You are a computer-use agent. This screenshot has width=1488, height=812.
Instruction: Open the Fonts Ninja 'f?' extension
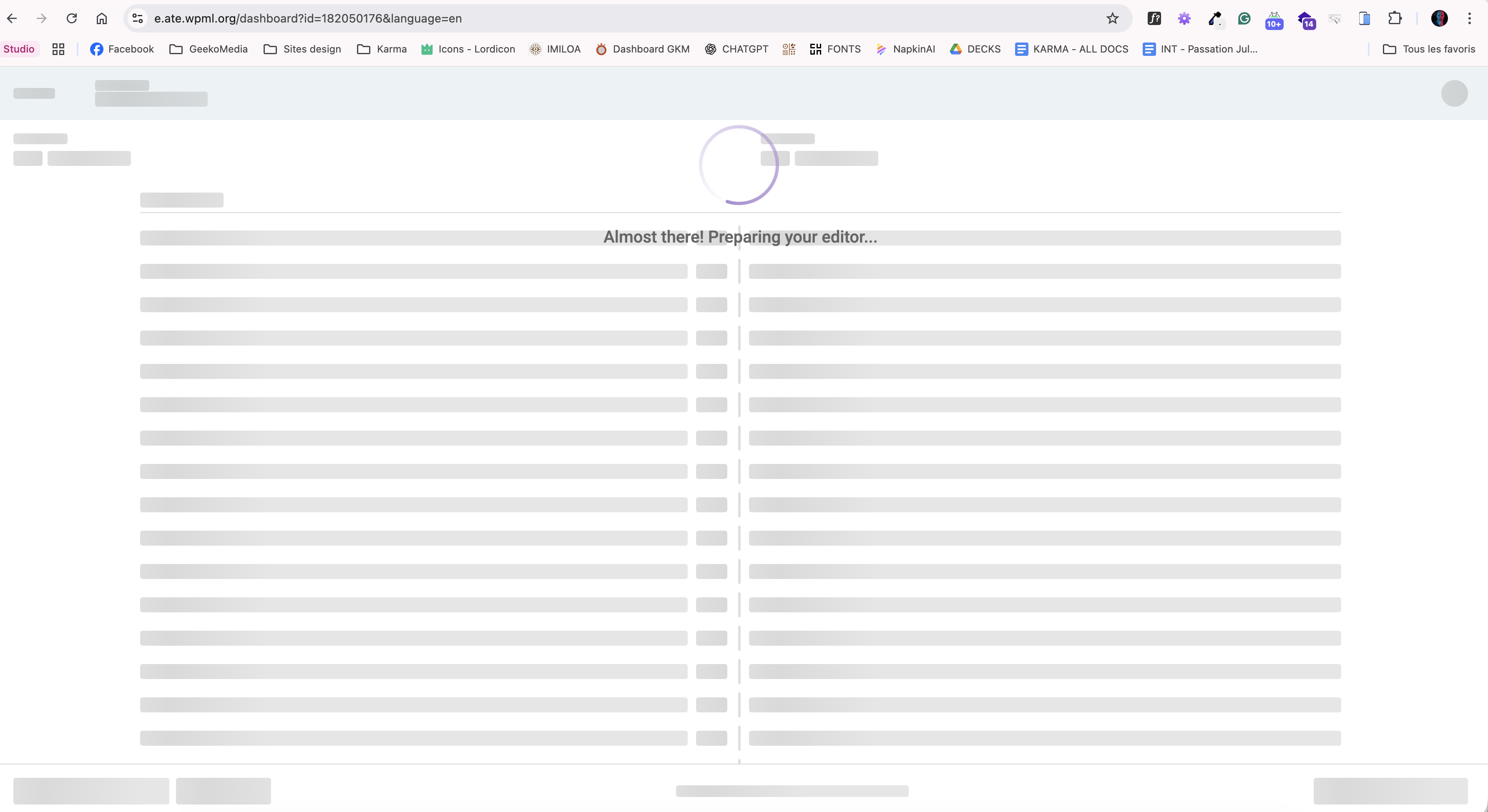(x=1154, y=18)
